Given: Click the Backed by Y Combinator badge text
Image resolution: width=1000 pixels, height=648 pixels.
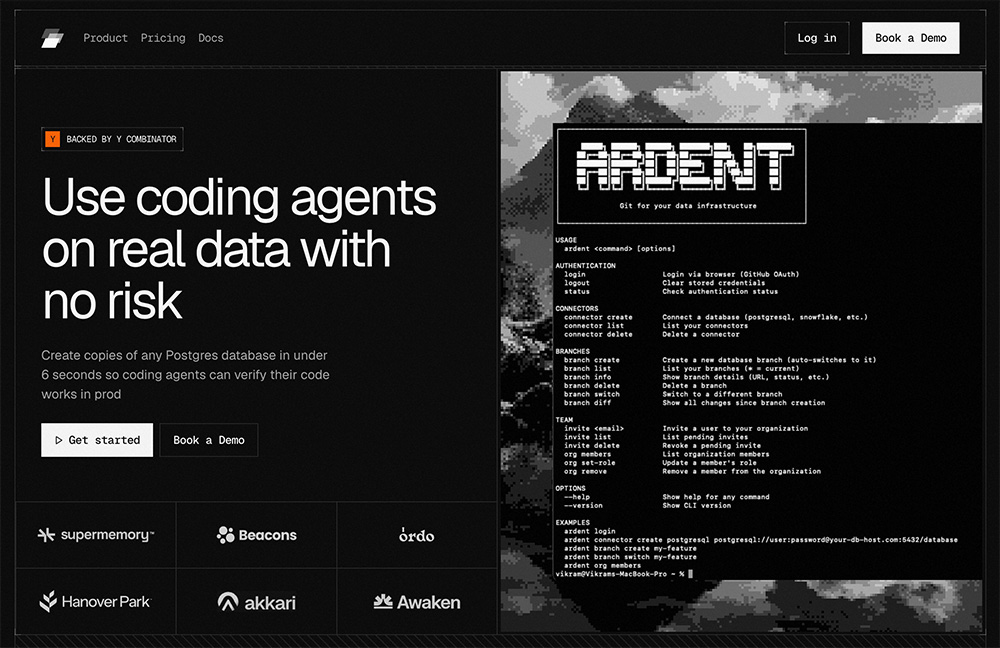Looking at the screenshot, I should [121, 139].
